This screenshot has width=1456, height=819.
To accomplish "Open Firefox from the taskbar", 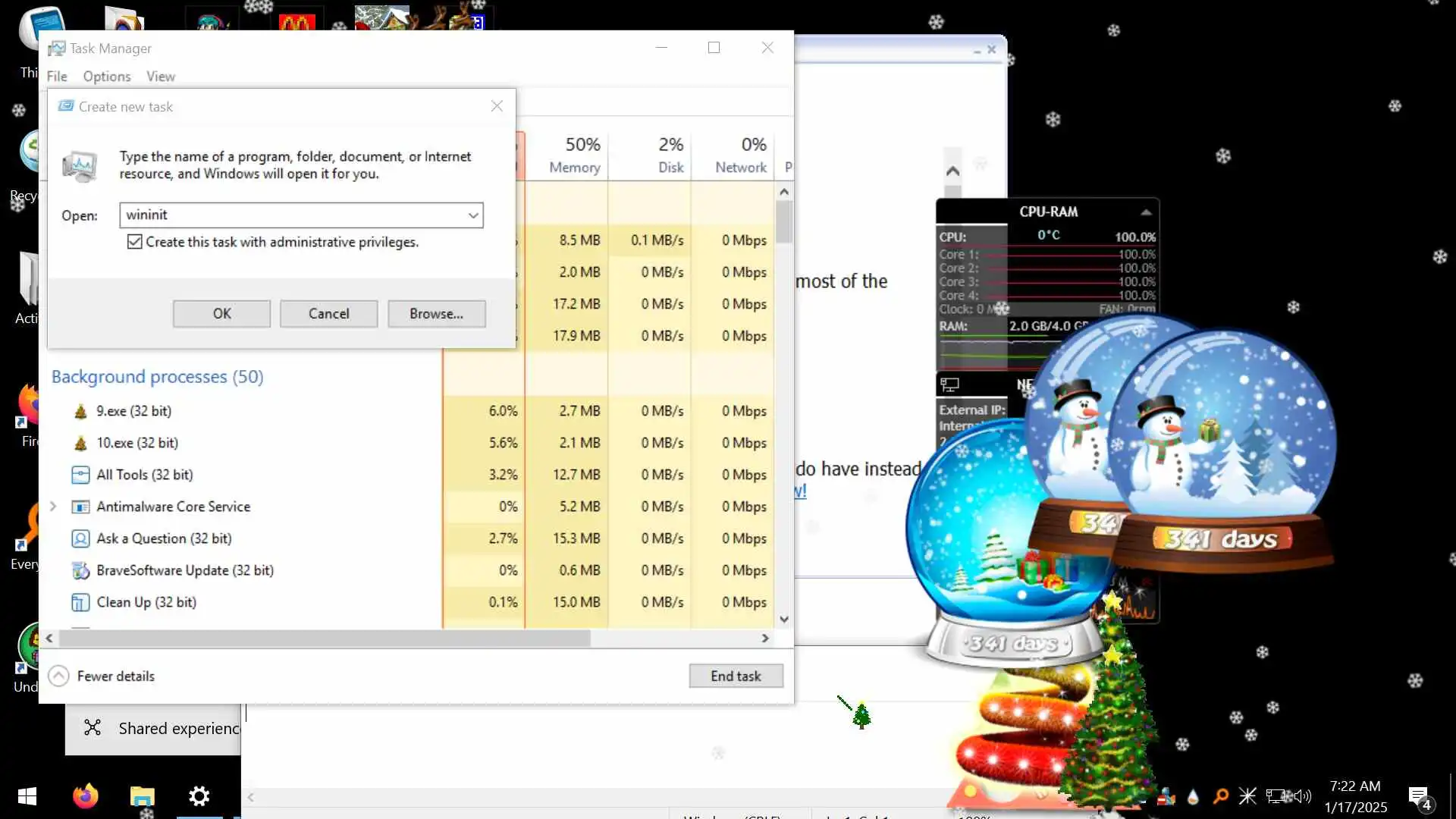I will point(85,796).
